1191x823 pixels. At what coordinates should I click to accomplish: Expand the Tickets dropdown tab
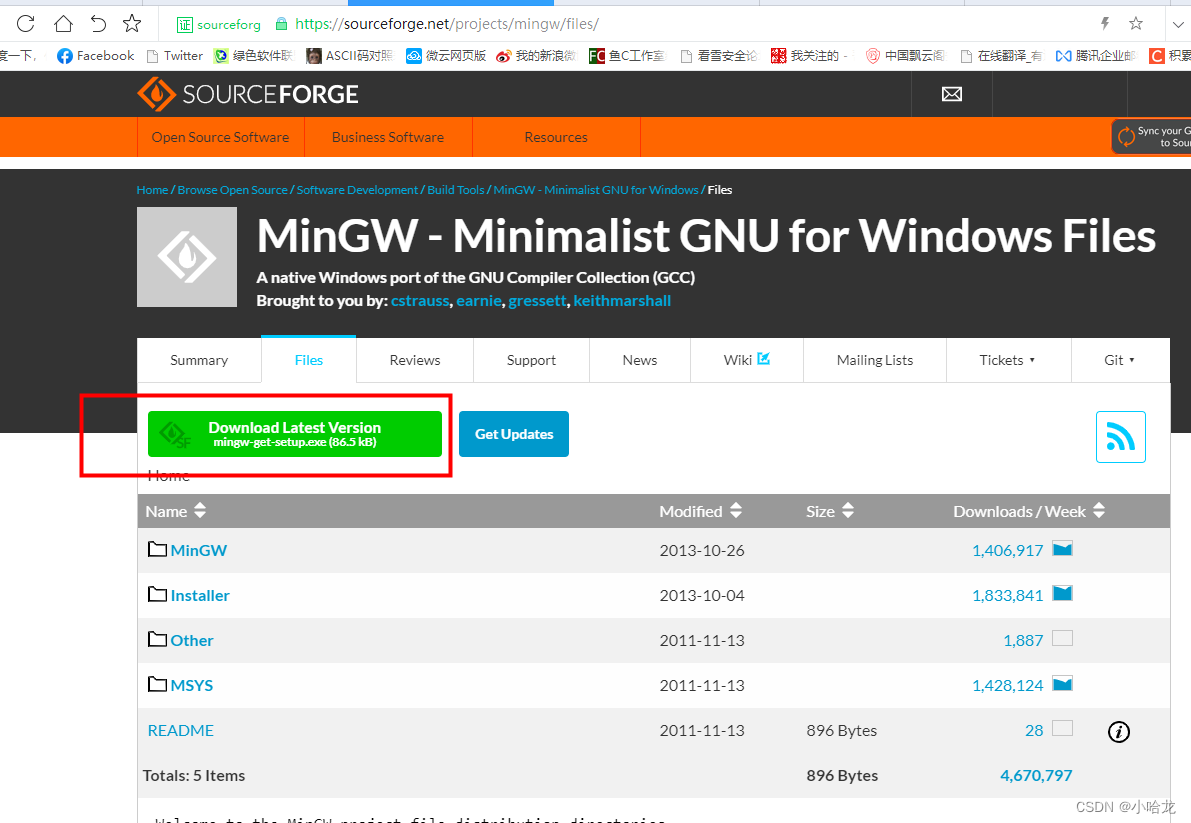(1008, 360)
